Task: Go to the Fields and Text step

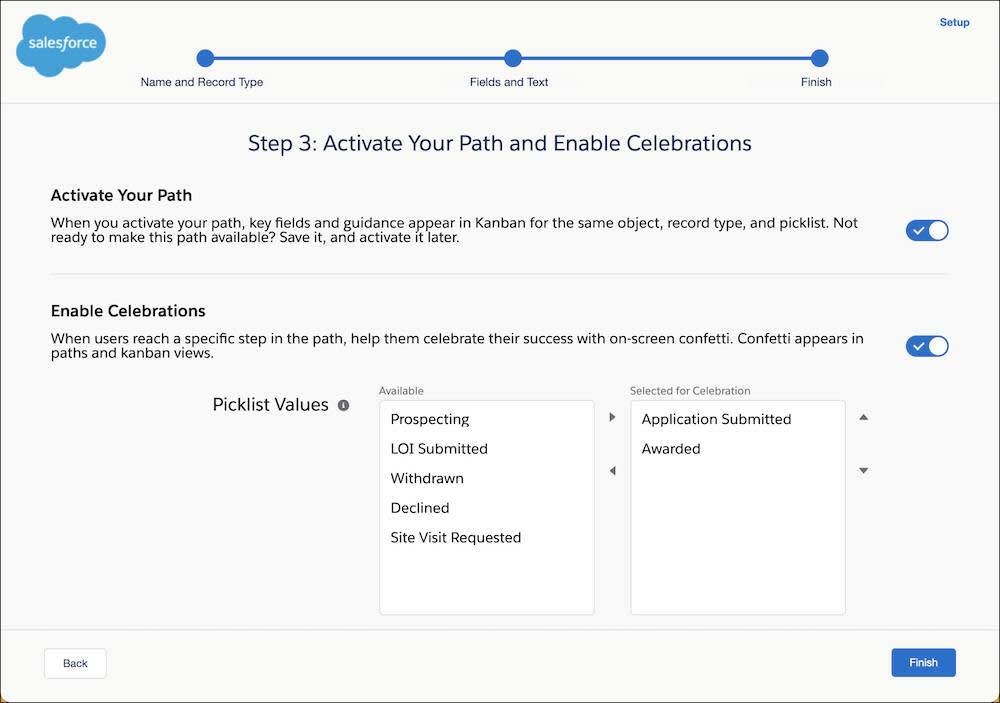Action: click(x=509, y=82)
